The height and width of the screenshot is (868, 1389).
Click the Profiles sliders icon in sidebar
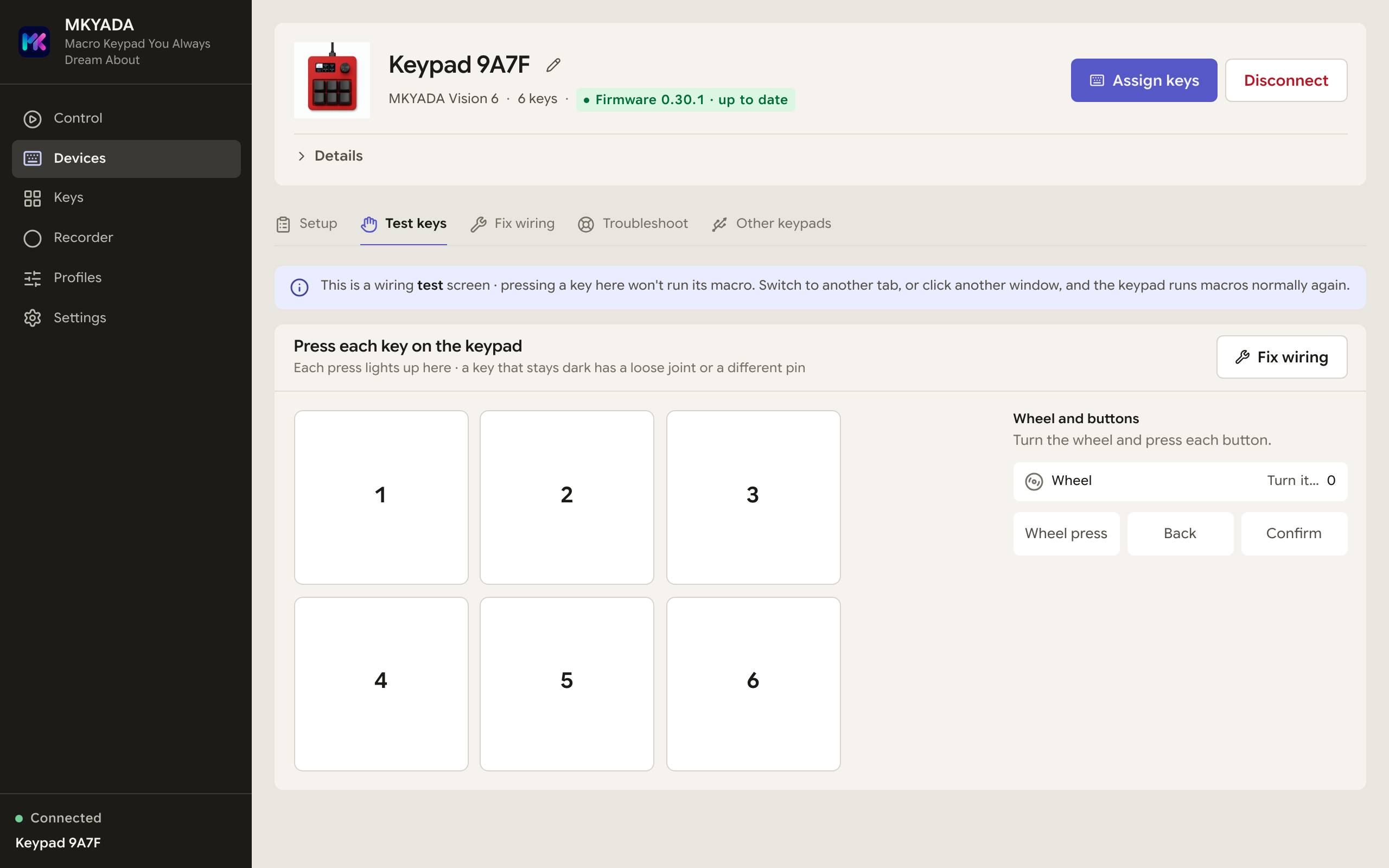(x=32, y=278)
